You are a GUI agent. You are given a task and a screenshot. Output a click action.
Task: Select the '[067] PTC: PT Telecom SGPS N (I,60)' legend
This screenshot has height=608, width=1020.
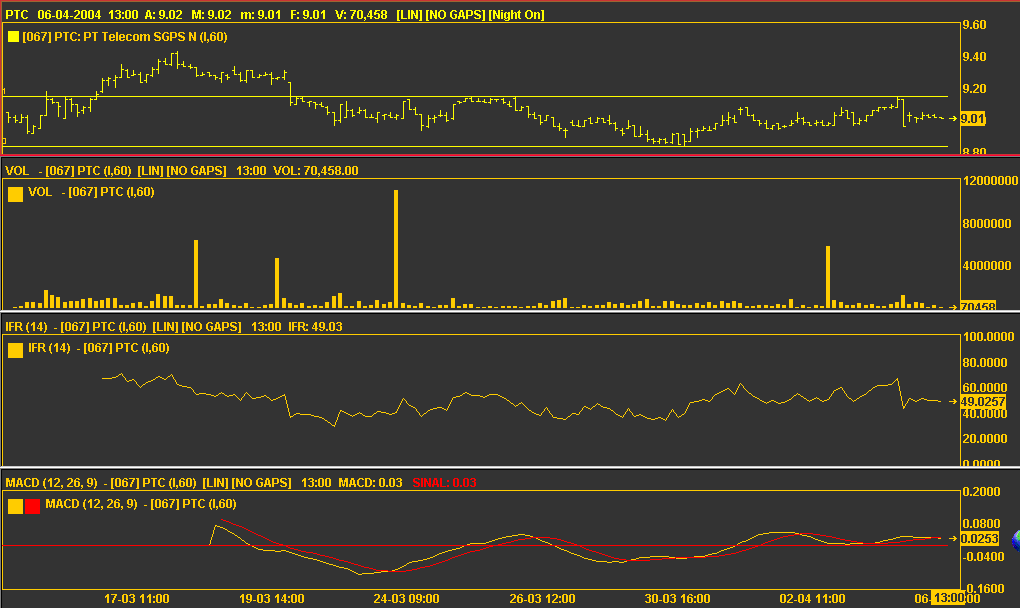(125, 37)
